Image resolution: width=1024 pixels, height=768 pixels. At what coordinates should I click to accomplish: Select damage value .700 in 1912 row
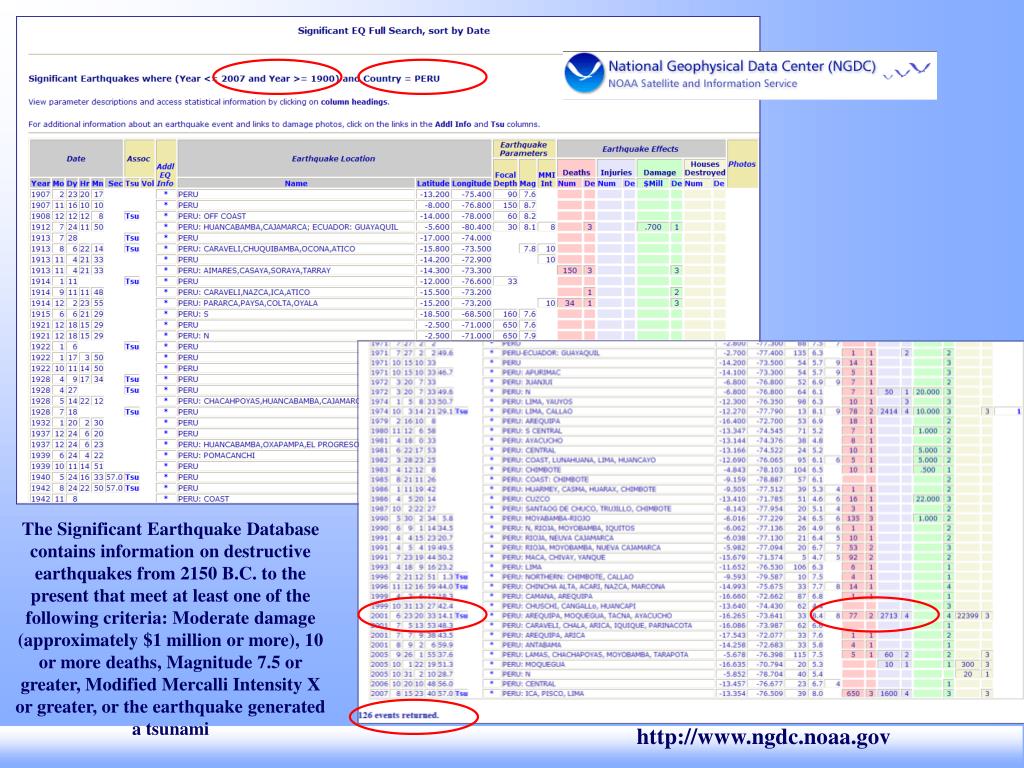click(x=653, y=227)
